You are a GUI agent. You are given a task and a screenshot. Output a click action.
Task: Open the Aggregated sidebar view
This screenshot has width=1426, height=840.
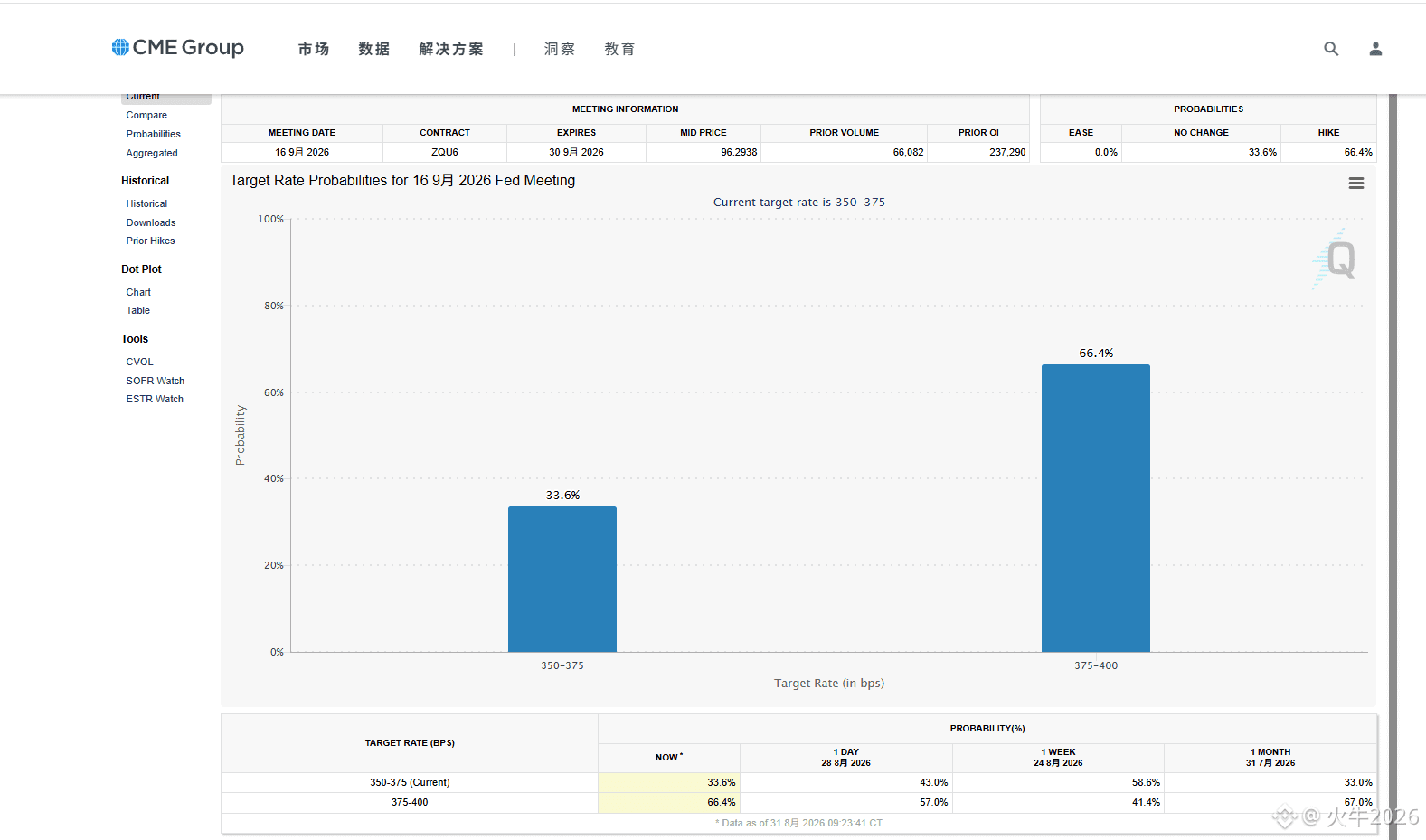(152, 153)
